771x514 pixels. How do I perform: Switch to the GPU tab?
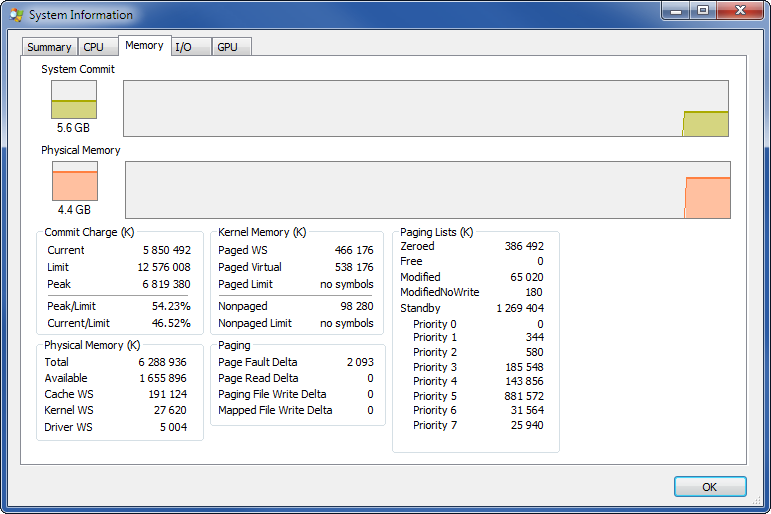tap(227, 47)
